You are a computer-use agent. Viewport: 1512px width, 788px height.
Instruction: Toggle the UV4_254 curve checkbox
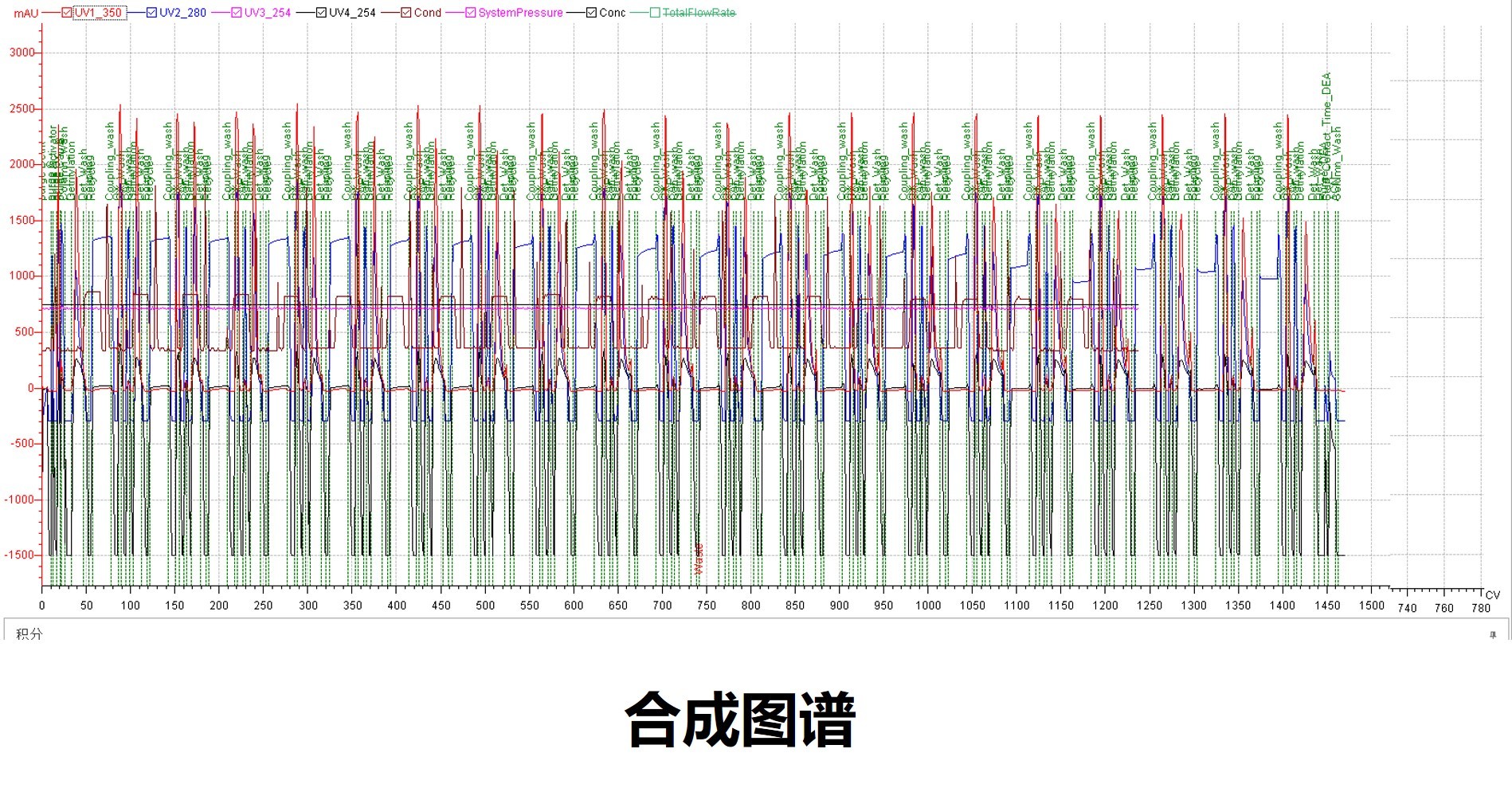pyautogui.click(x=321, y=13)
